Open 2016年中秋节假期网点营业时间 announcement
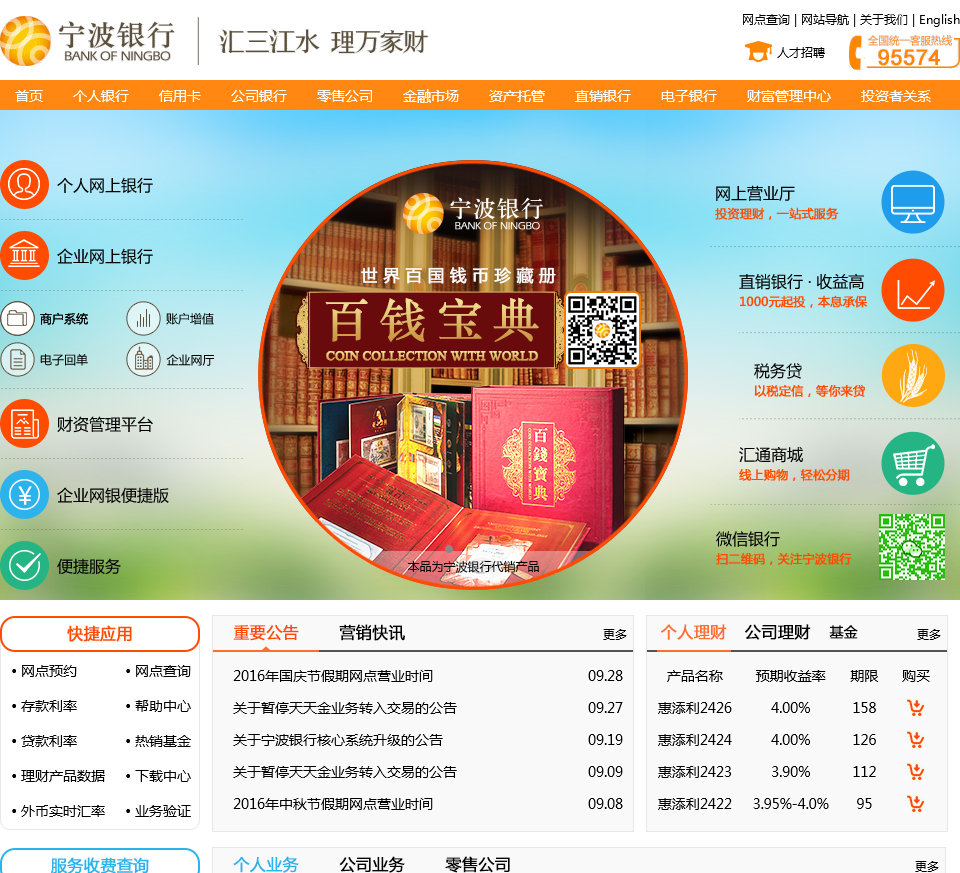 click(332, 804)
